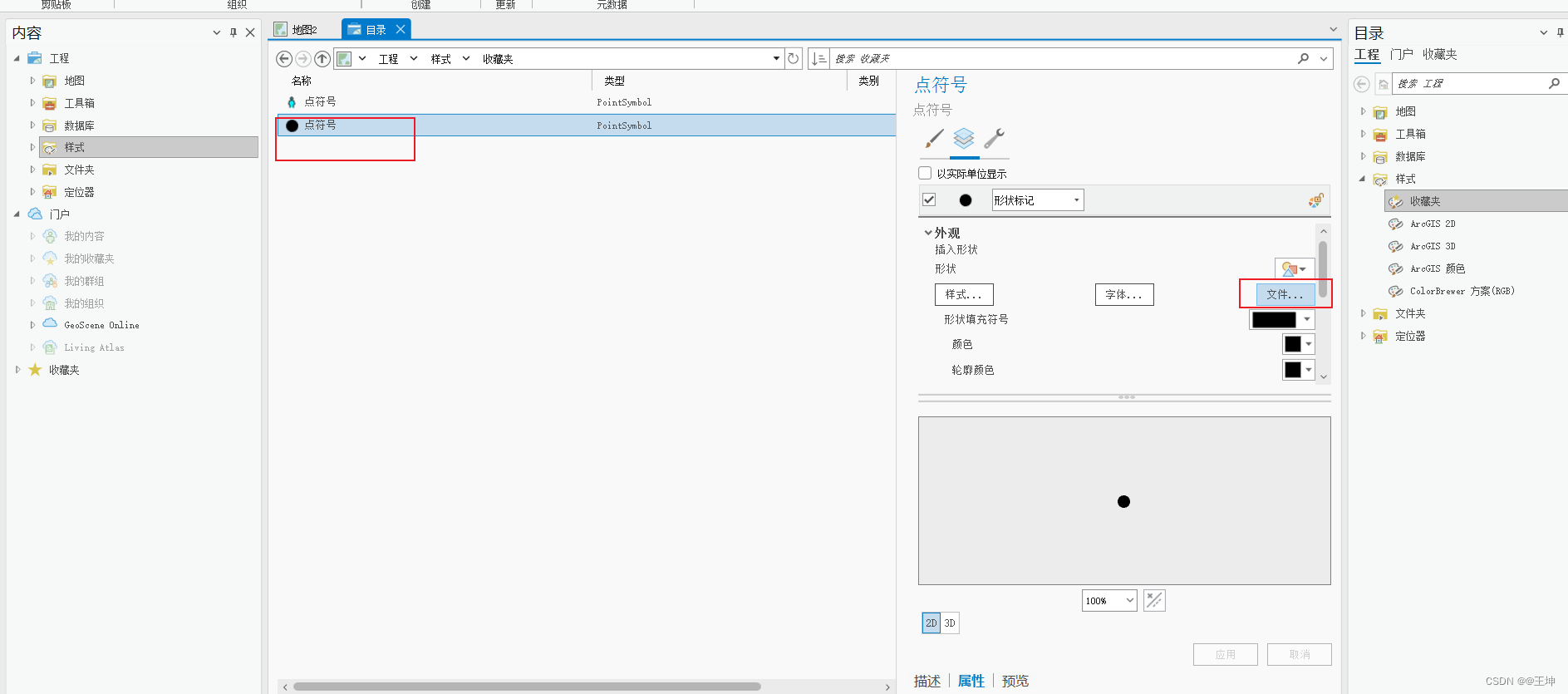Click Living Atlas in 内容 pane
The width and height of the screenshot is (1568, 694).
pyautogui.click(x=94, y=347)
